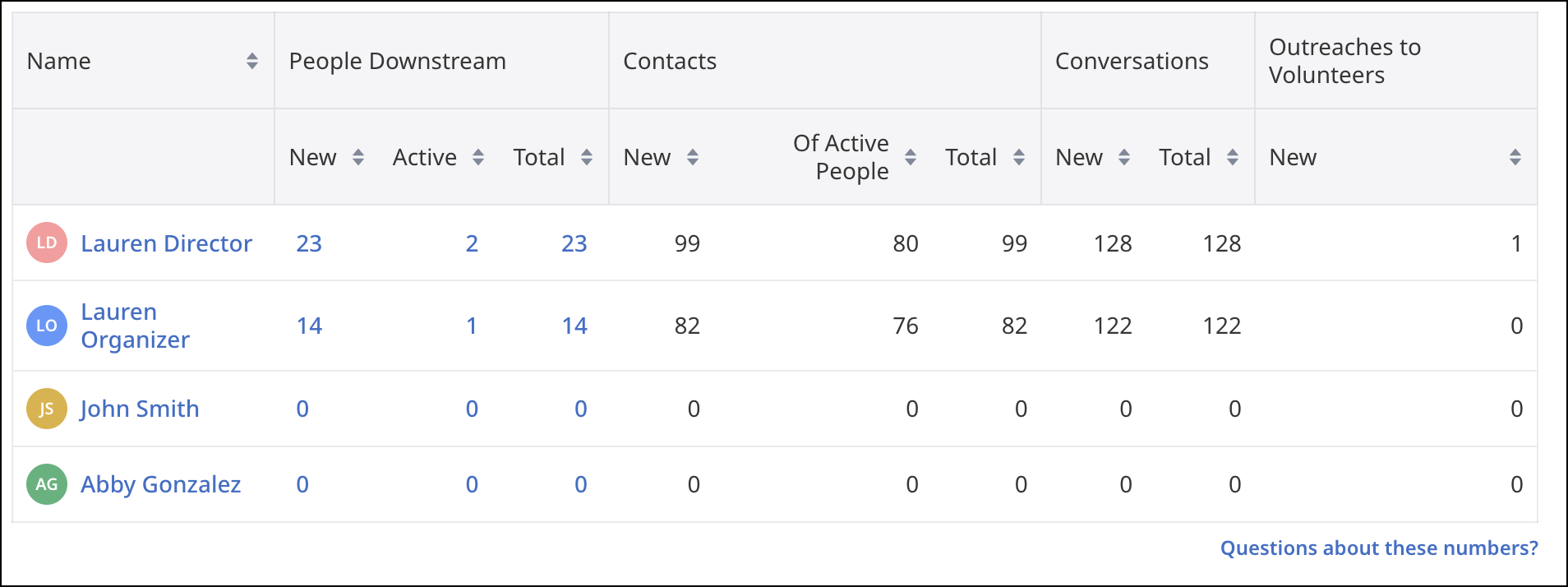
Task: View Lauren Organizer's 14 total people downstream
Action: tap(574, 326)
